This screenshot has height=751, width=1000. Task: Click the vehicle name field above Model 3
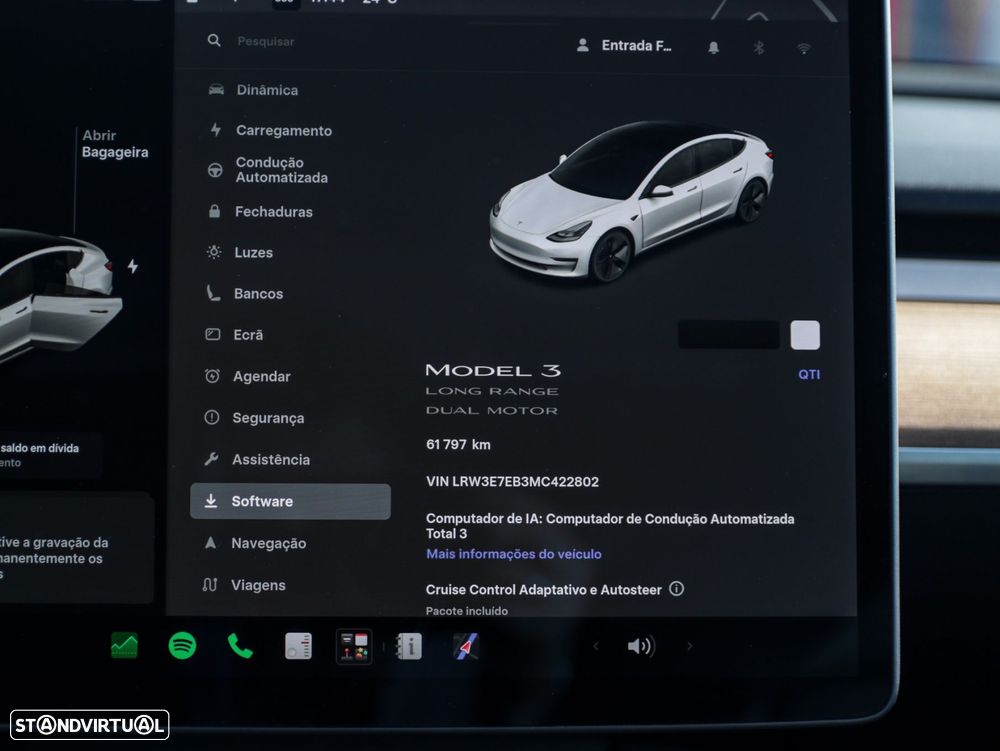coord(728,335)
